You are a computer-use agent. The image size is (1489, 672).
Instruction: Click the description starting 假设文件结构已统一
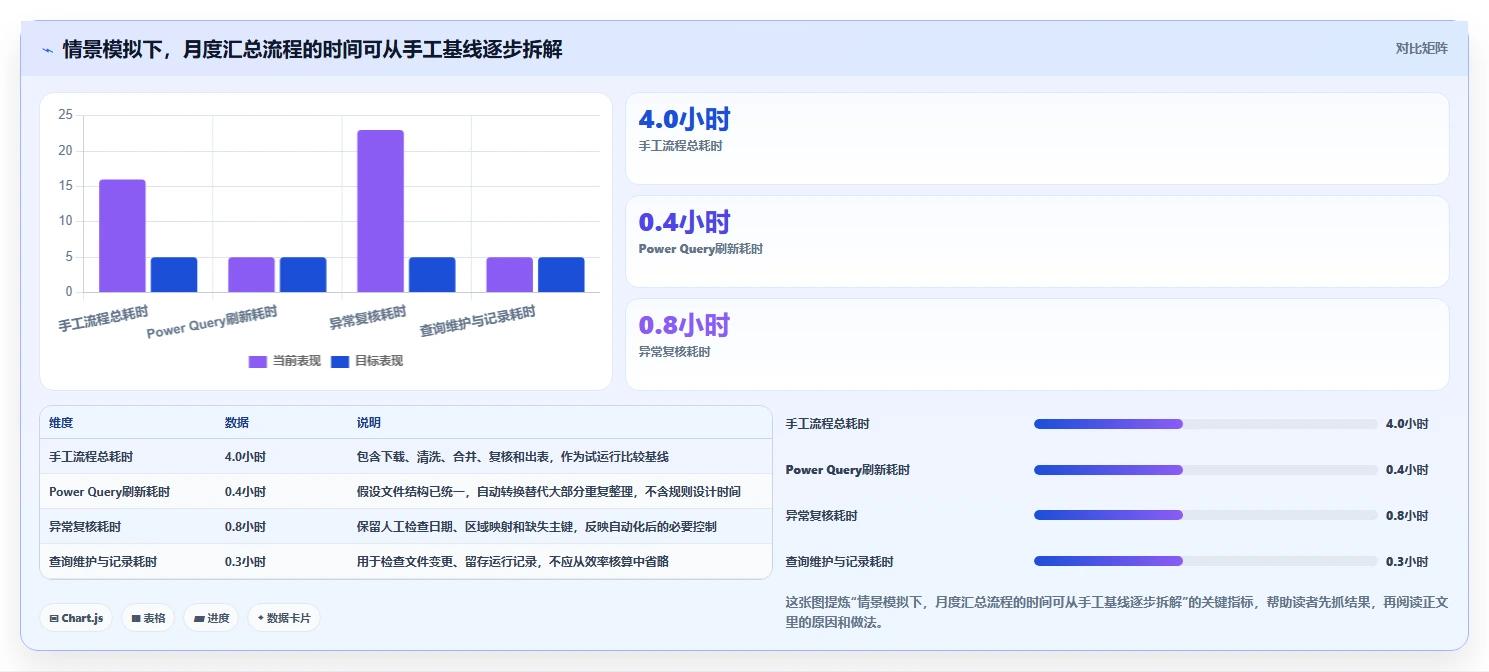(549, 492)
